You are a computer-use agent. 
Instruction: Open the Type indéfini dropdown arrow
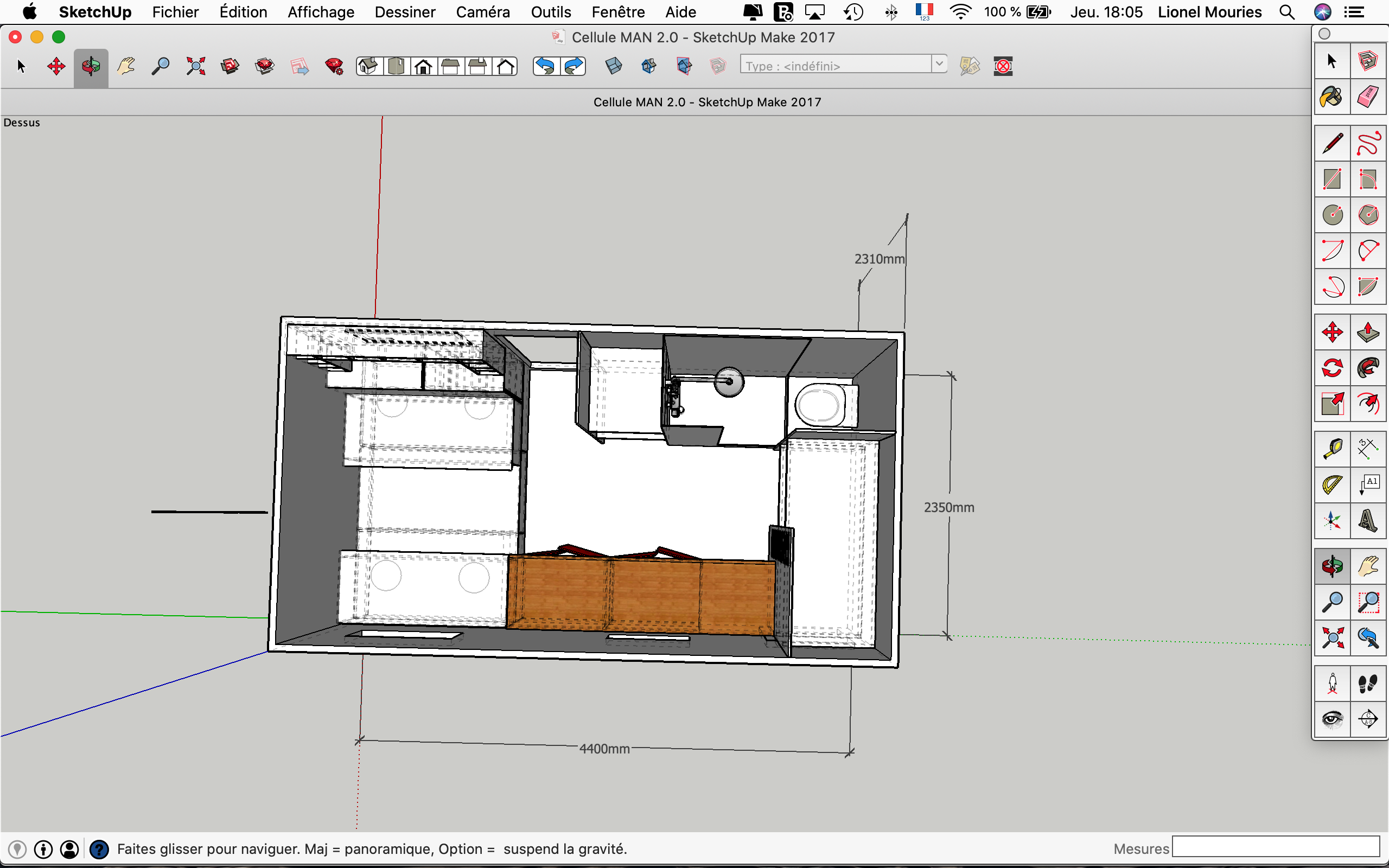tap(939, 63)
